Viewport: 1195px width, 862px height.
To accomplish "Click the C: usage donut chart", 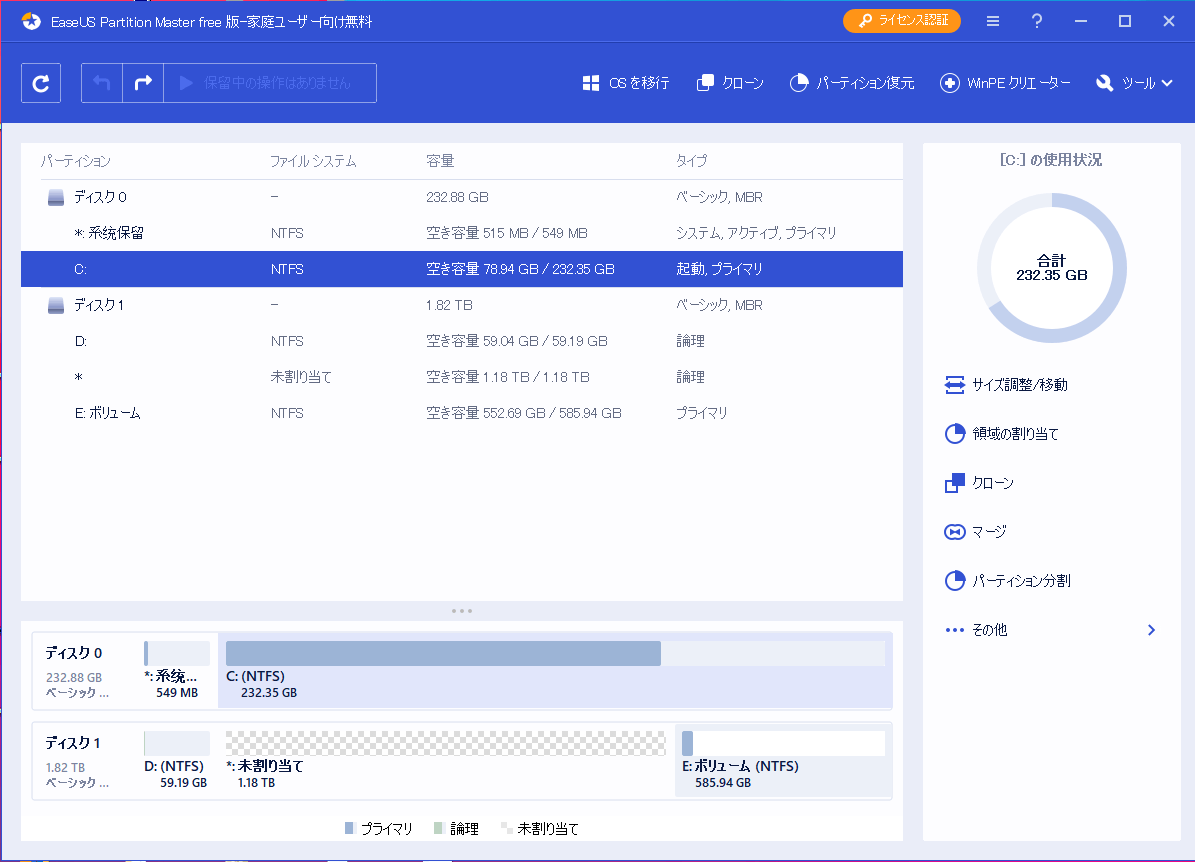I will click(1052, 268).
